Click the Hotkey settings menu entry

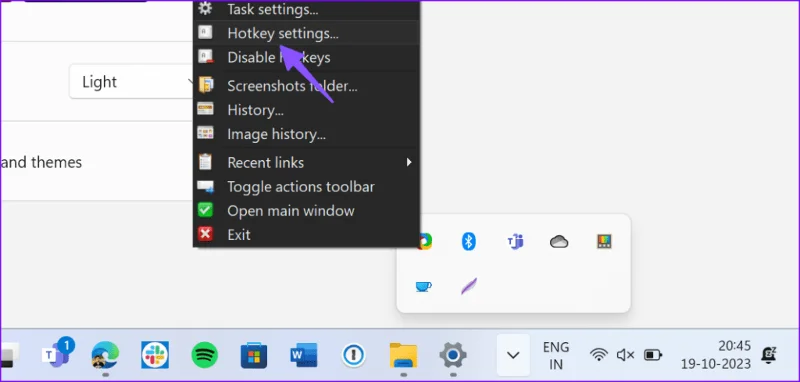tap(307, 34)
